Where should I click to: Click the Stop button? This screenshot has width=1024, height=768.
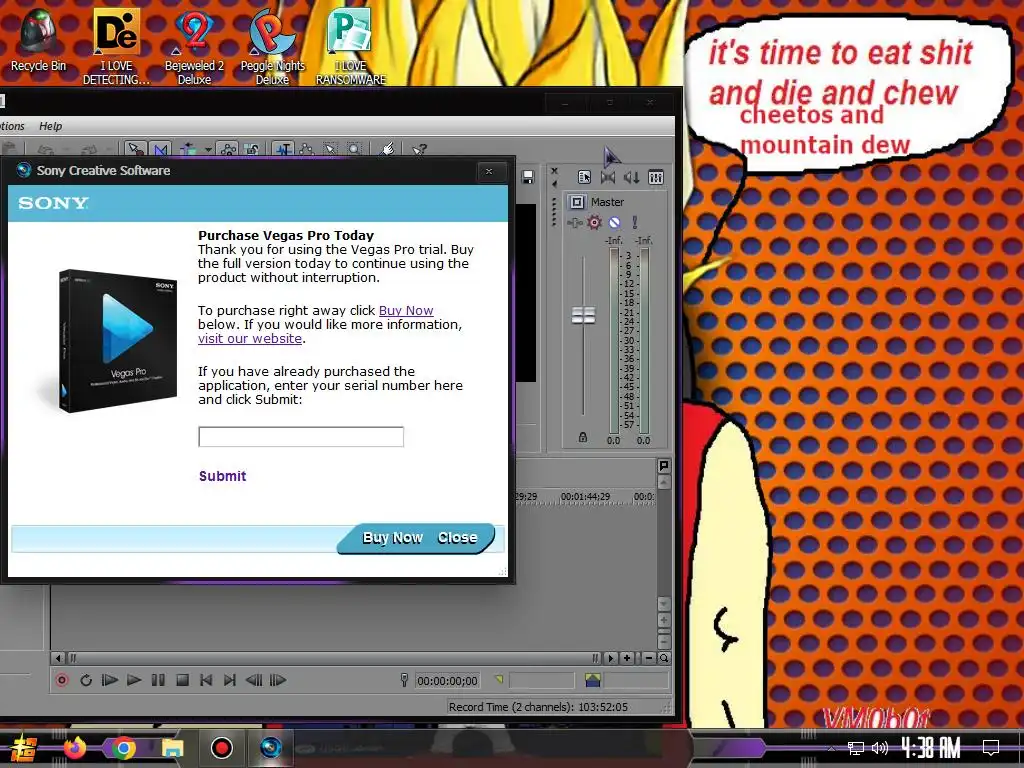[x=182, y=680]
